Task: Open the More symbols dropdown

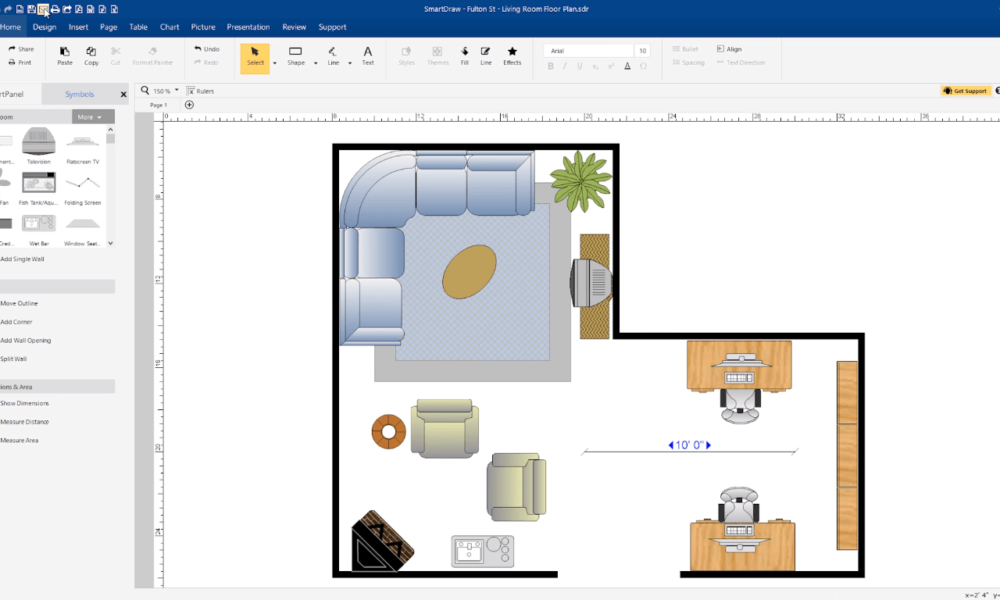Action: coord(92,117)
